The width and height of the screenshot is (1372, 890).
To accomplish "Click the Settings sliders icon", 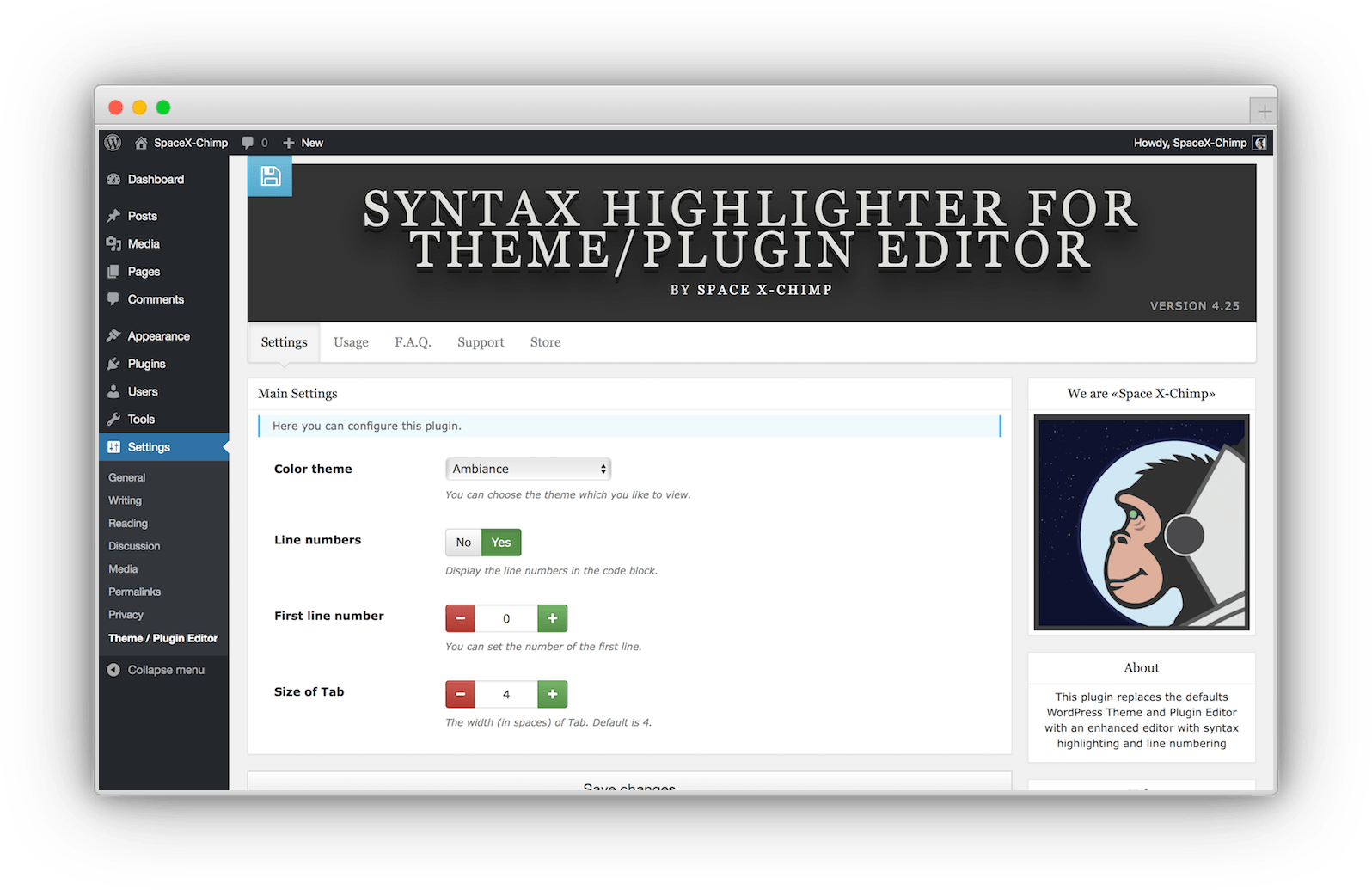I will (x=113, y=447).
